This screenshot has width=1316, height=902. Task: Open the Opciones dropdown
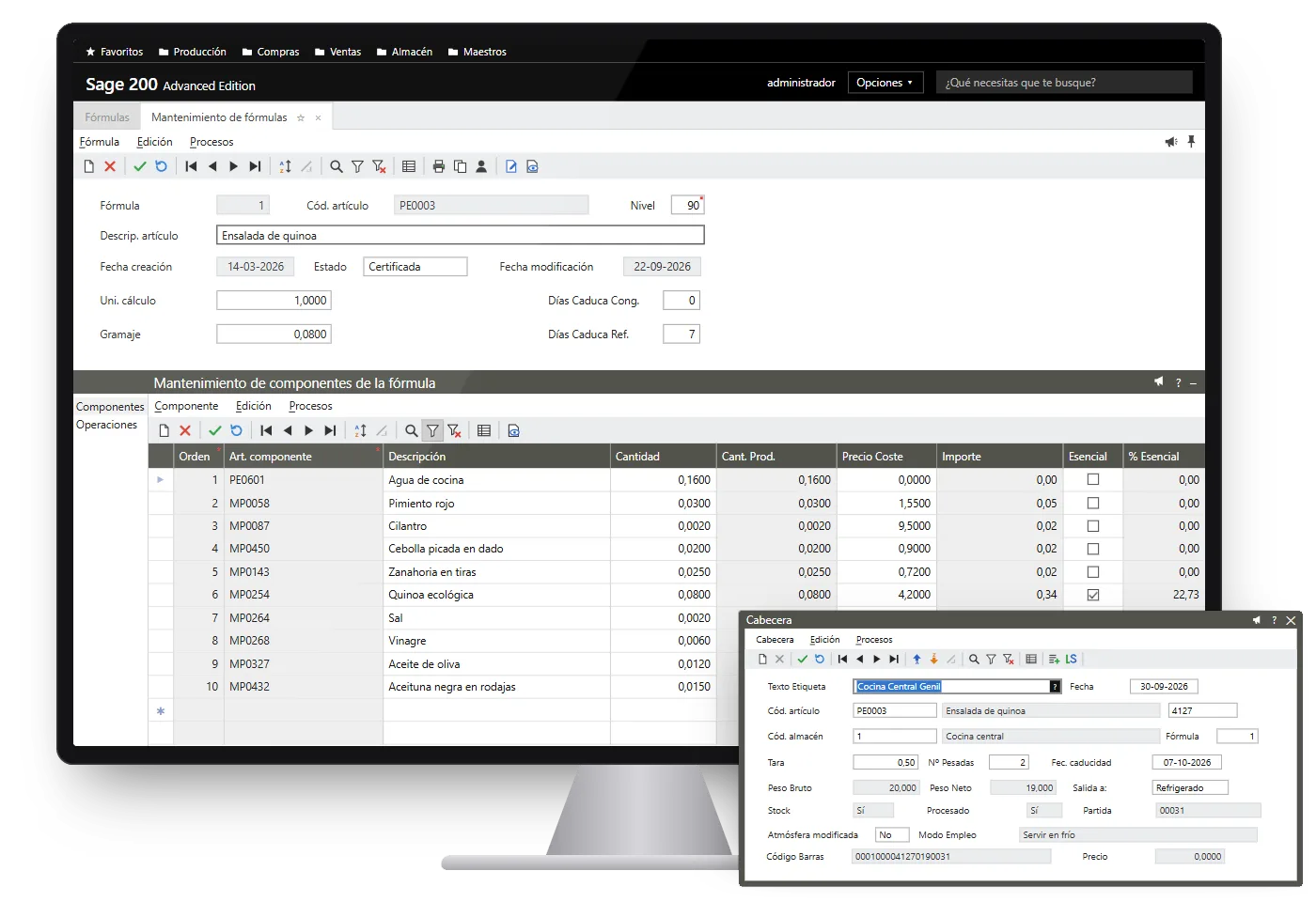pyautogui.click(x=885, y=83)
